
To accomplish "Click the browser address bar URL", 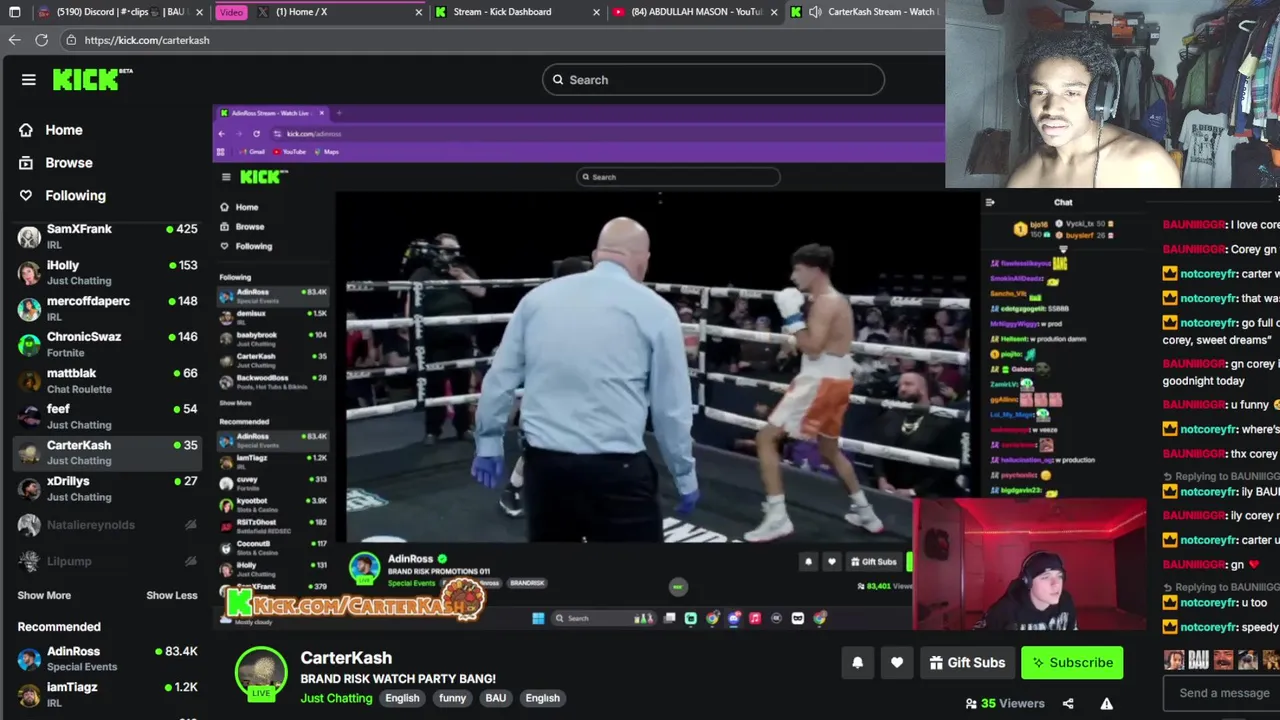I will click(x=147, y=40).
